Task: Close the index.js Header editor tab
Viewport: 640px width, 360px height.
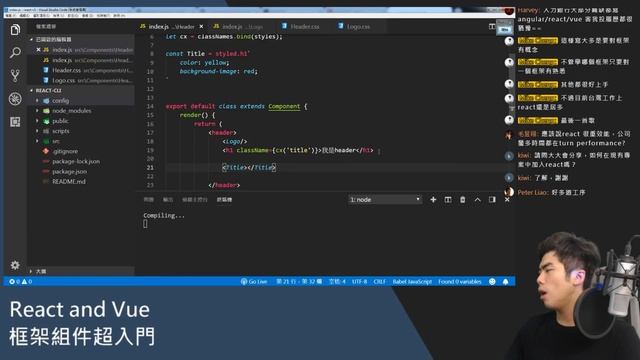Action: pos(201,27)
